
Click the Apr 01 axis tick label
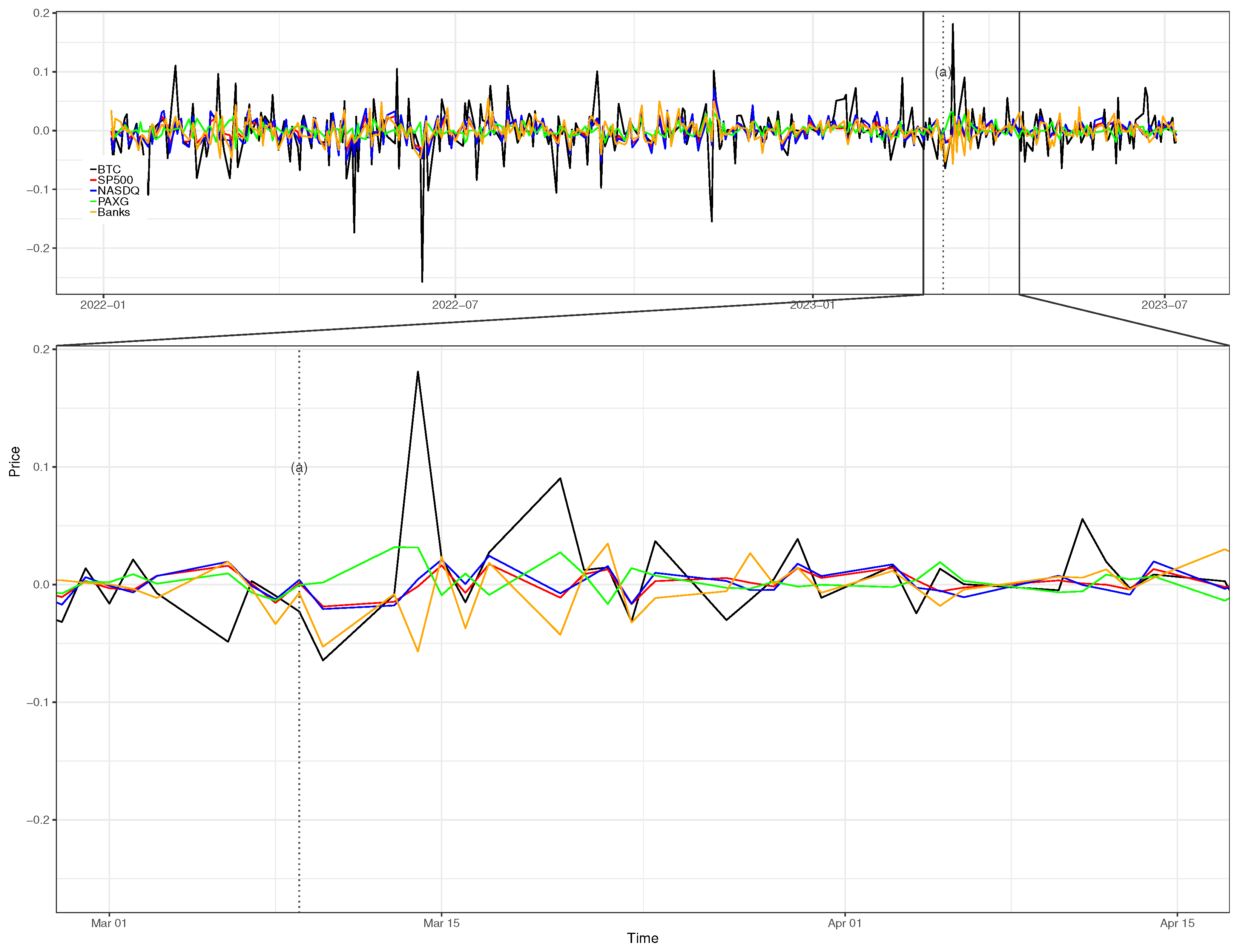pos(844,923)
